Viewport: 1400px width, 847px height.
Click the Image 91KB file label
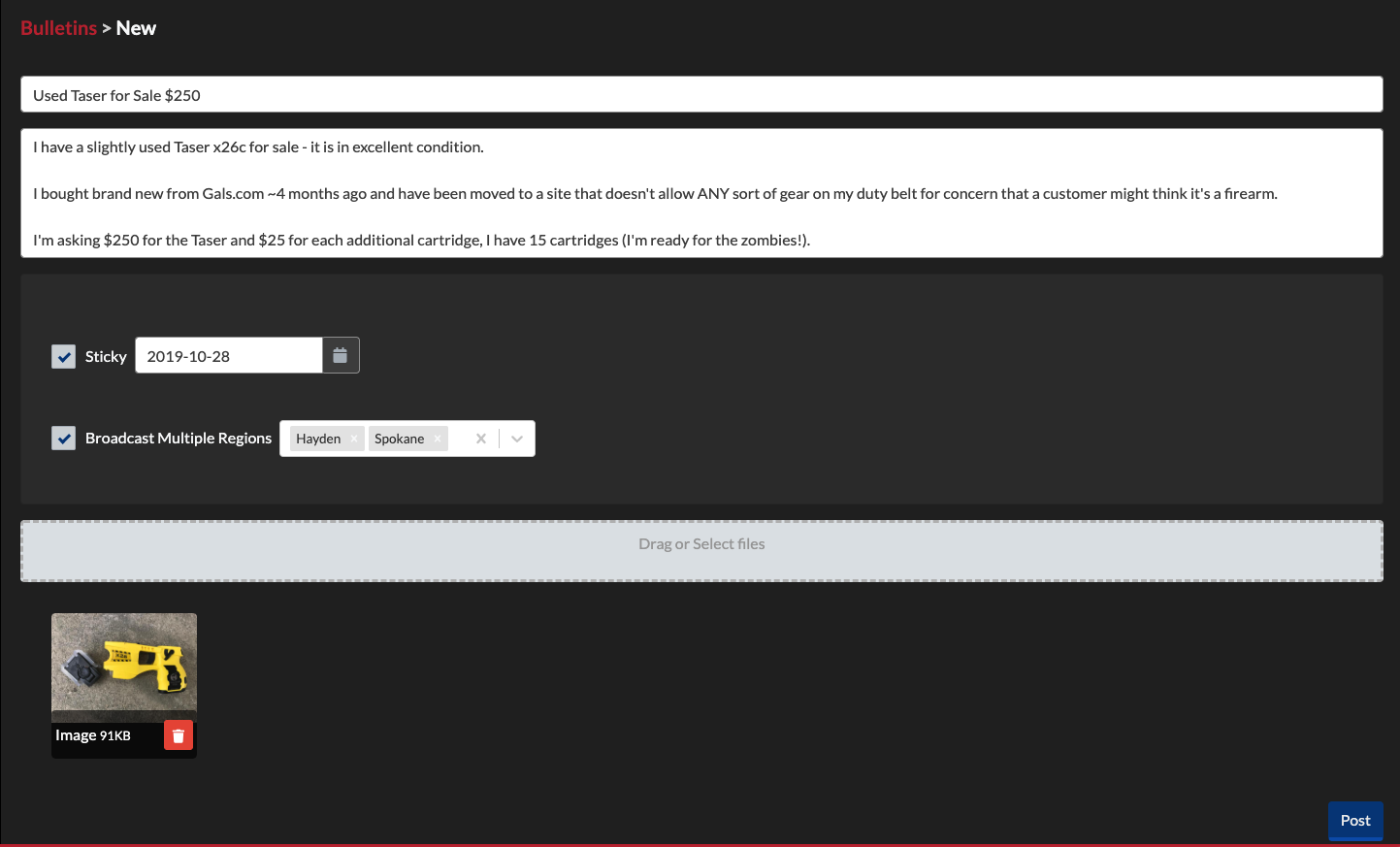pyautogui.click(x=93, y=734)
